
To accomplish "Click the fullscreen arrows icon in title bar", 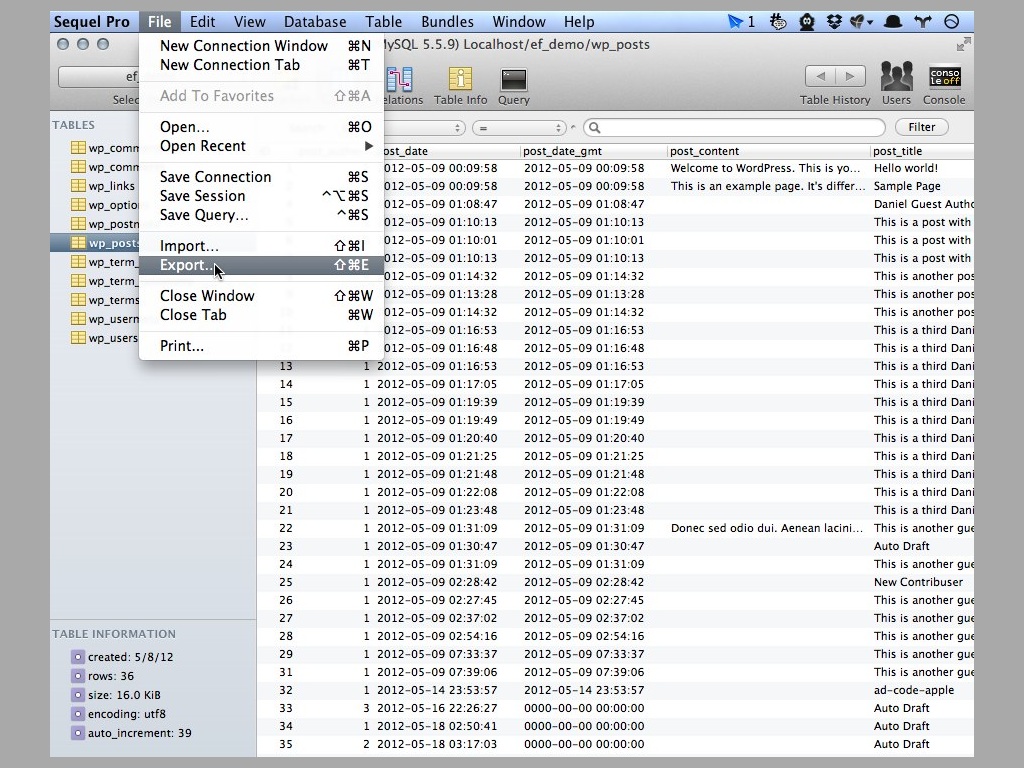I will [963, 44].
